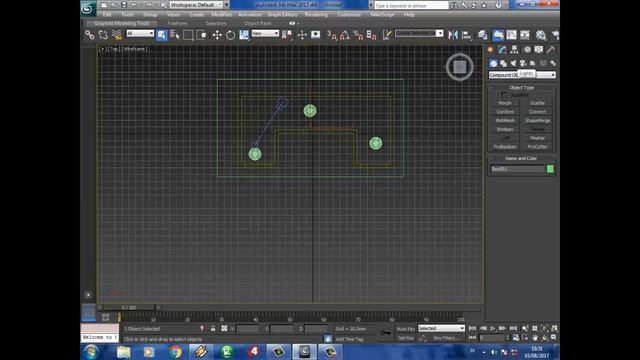Activate the Select Object tool

[x=162, y=35]
